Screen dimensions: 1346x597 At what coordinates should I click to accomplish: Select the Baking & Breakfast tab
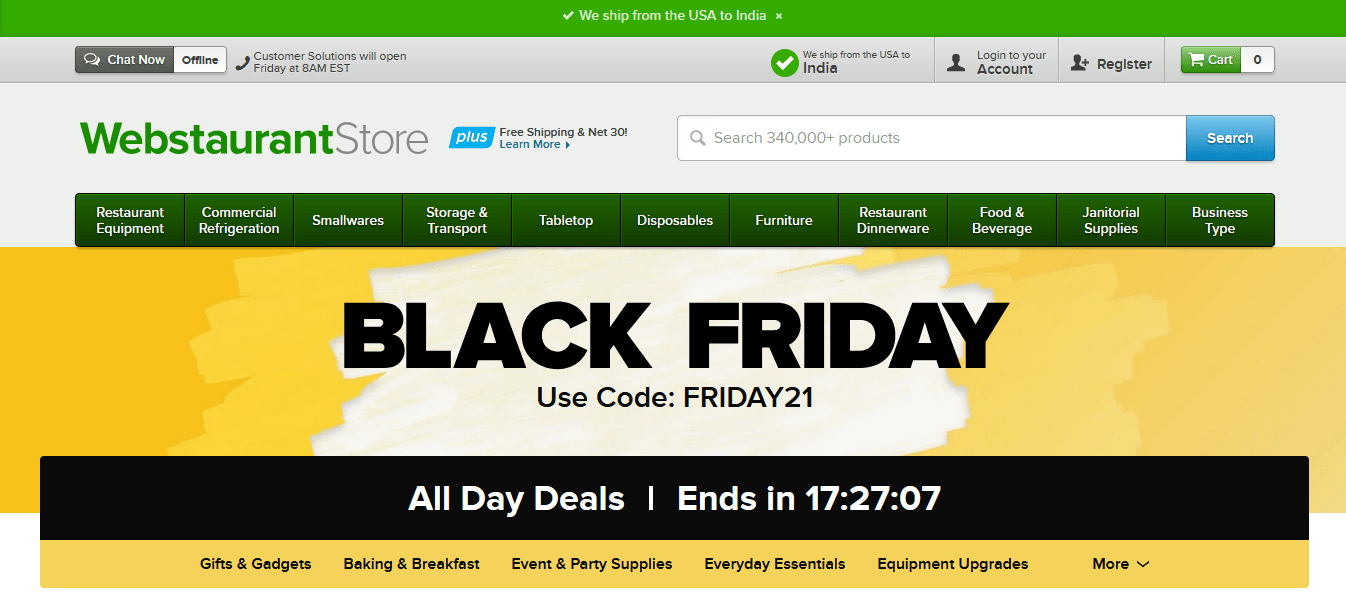[412, 564]
